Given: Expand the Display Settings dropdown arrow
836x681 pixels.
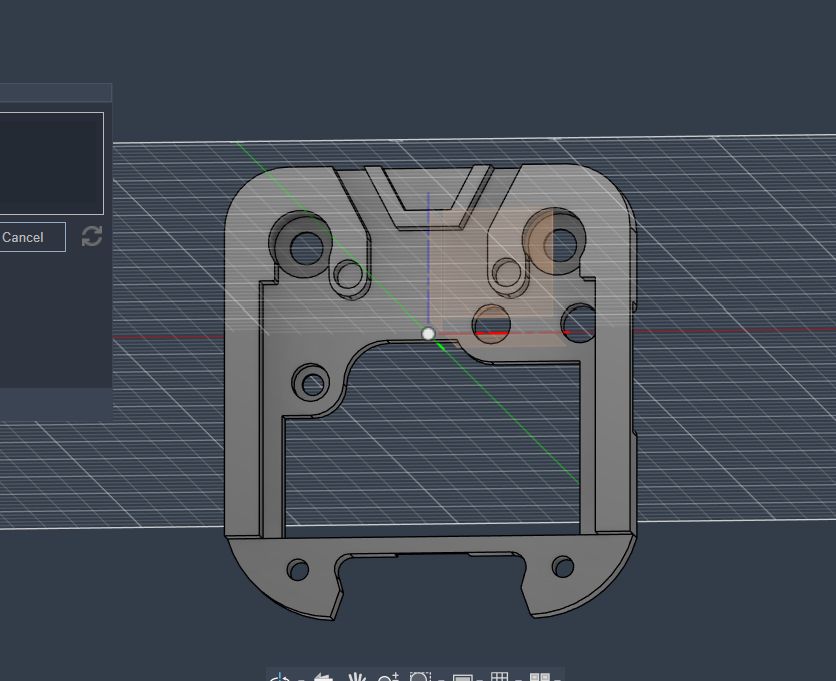Looking at the screenshot, I should click(x=479, y=679).
